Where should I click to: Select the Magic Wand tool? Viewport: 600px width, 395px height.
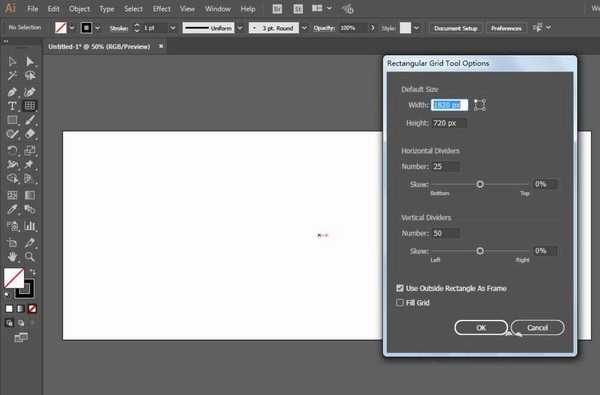[12, 76]
